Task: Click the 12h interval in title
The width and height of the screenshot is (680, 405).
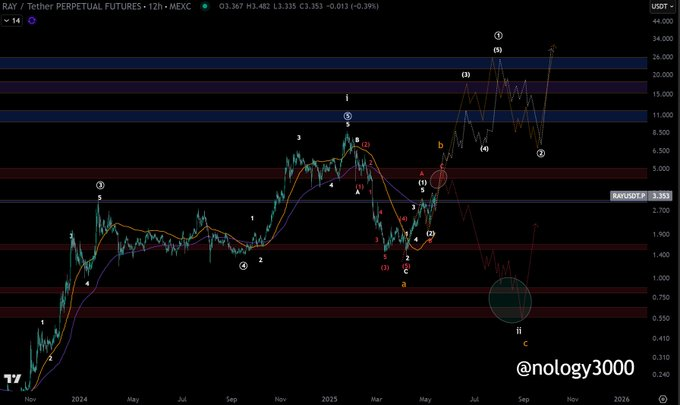Action: point(155,7)
